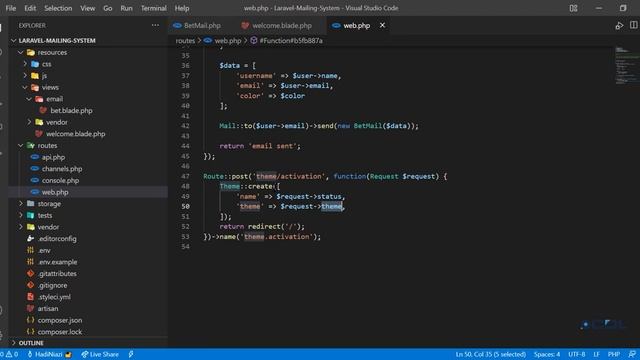Open the Help menu
640x360 pixels.
pyautogui.click(x=182, y=8)
